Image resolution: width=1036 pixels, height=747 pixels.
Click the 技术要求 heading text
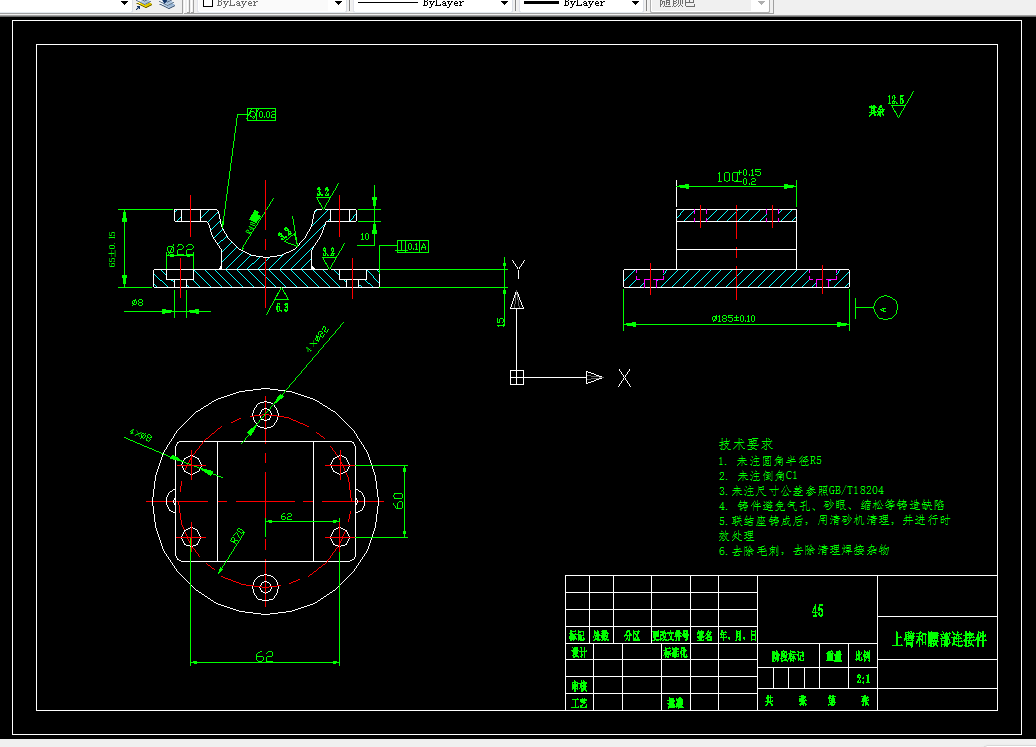coord(745,444)
